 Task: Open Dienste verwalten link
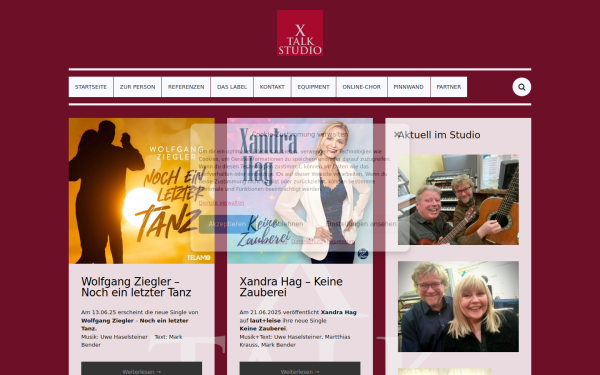[221, 203]
